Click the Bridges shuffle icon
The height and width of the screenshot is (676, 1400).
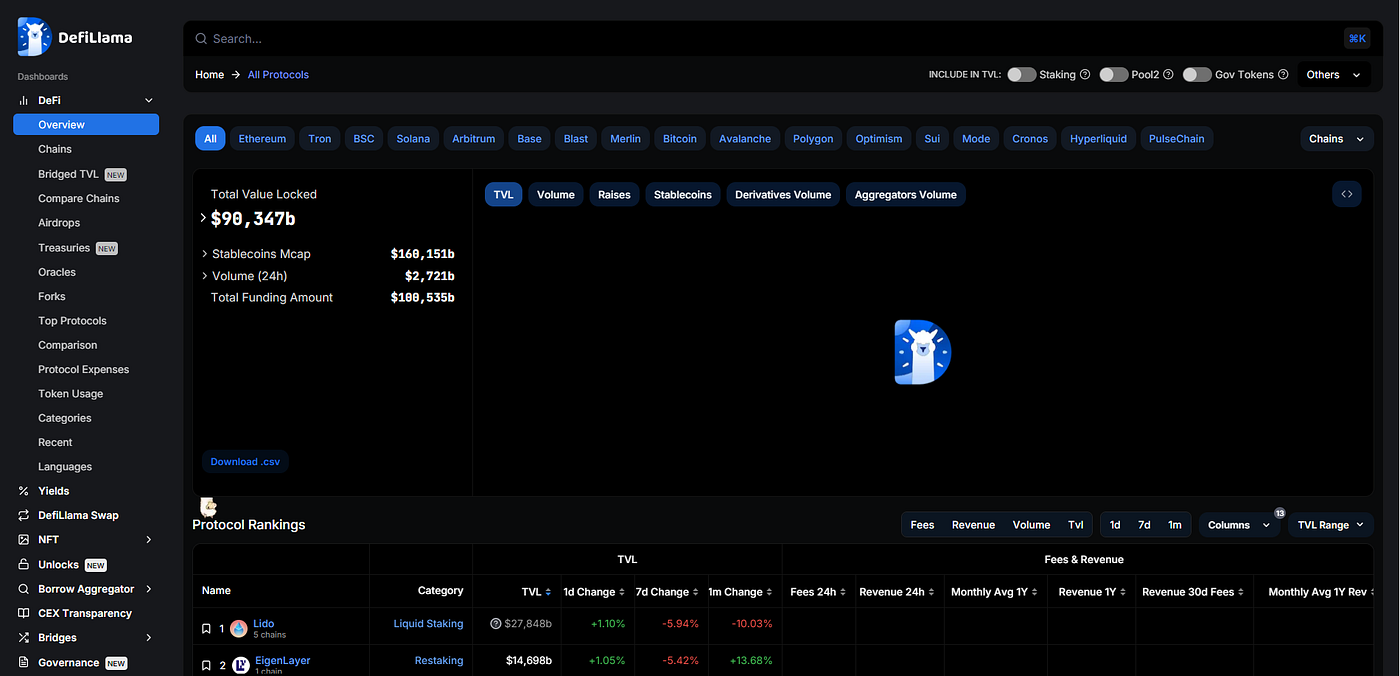pyautogui.click(x=23, y=638)
